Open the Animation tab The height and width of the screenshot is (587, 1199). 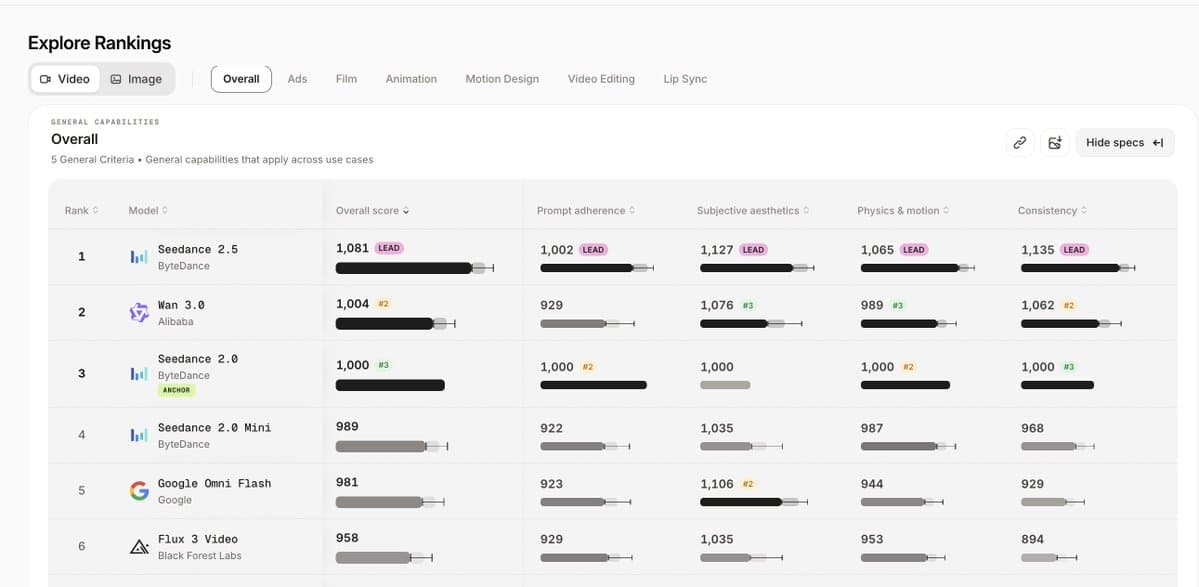pos(411,79)
